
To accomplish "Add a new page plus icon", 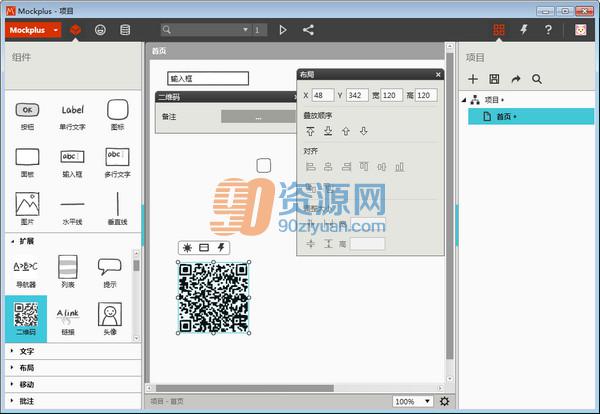I will [473, 79].
